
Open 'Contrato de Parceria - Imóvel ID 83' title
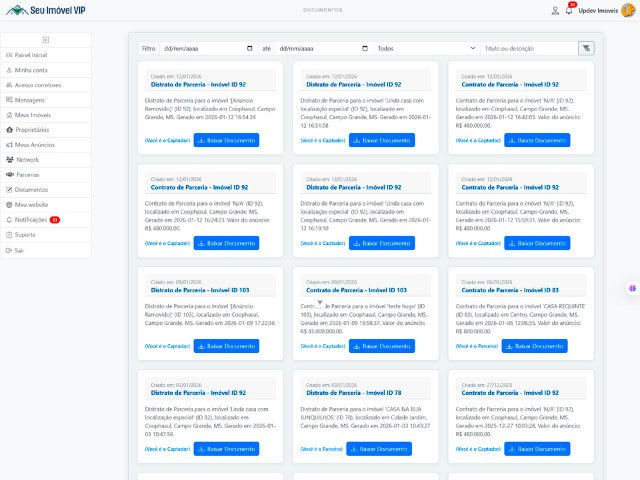508,290
